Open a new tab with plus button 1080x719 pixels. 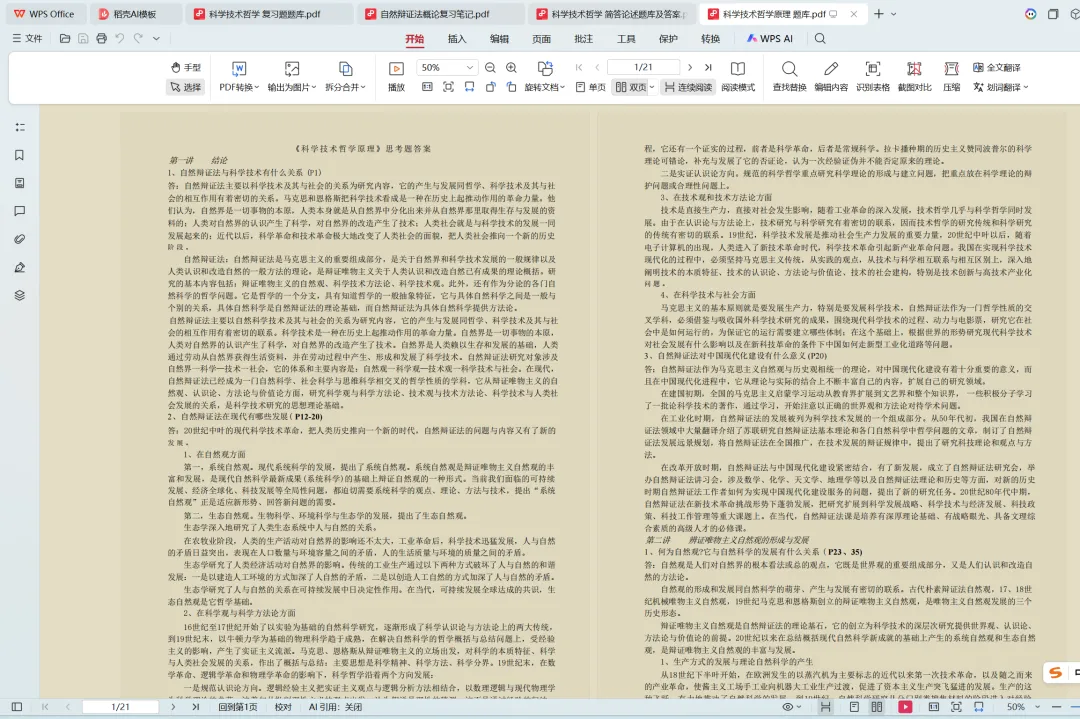coord(878,14)
